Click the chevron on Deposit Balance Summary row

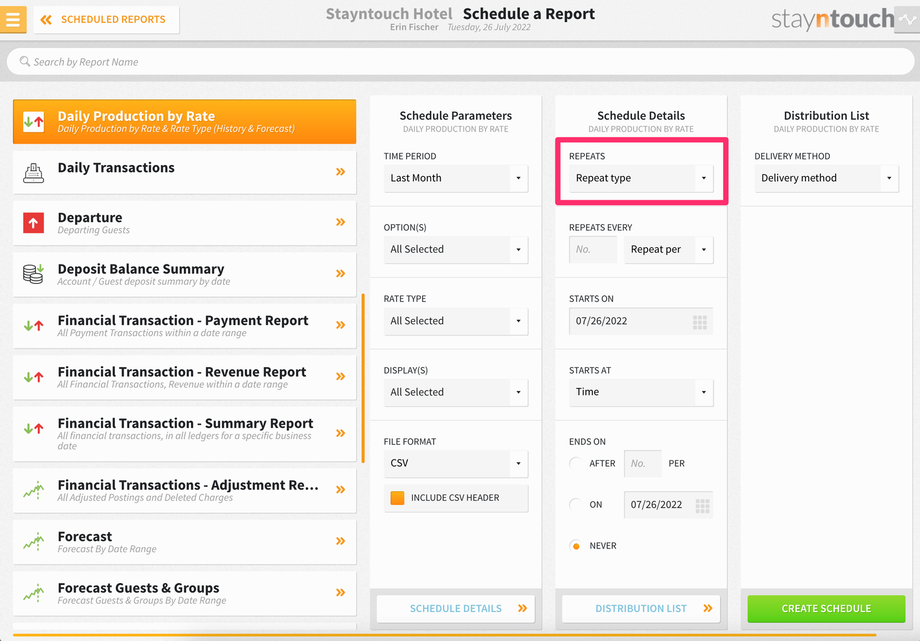[x=340, y=273]
